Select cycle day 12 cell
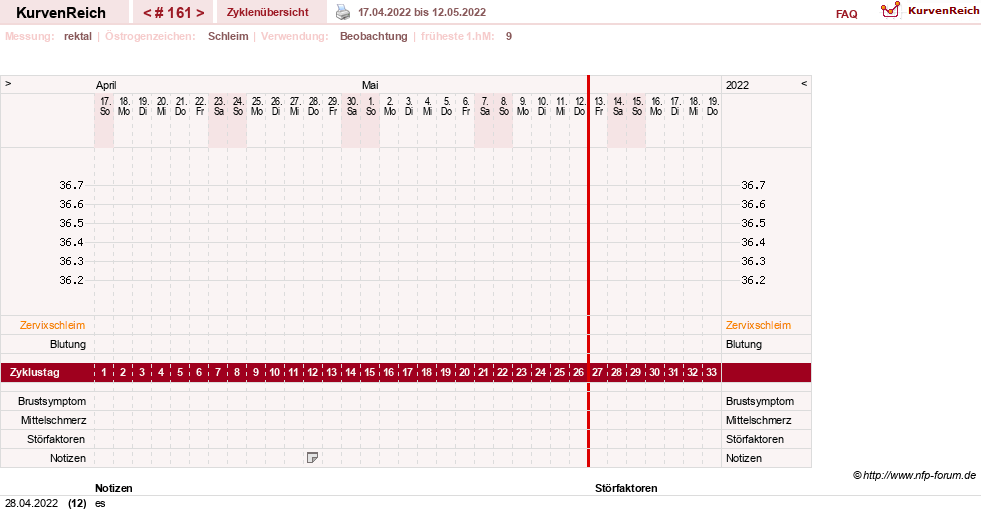981x527 pixels. tap(312, 372)
